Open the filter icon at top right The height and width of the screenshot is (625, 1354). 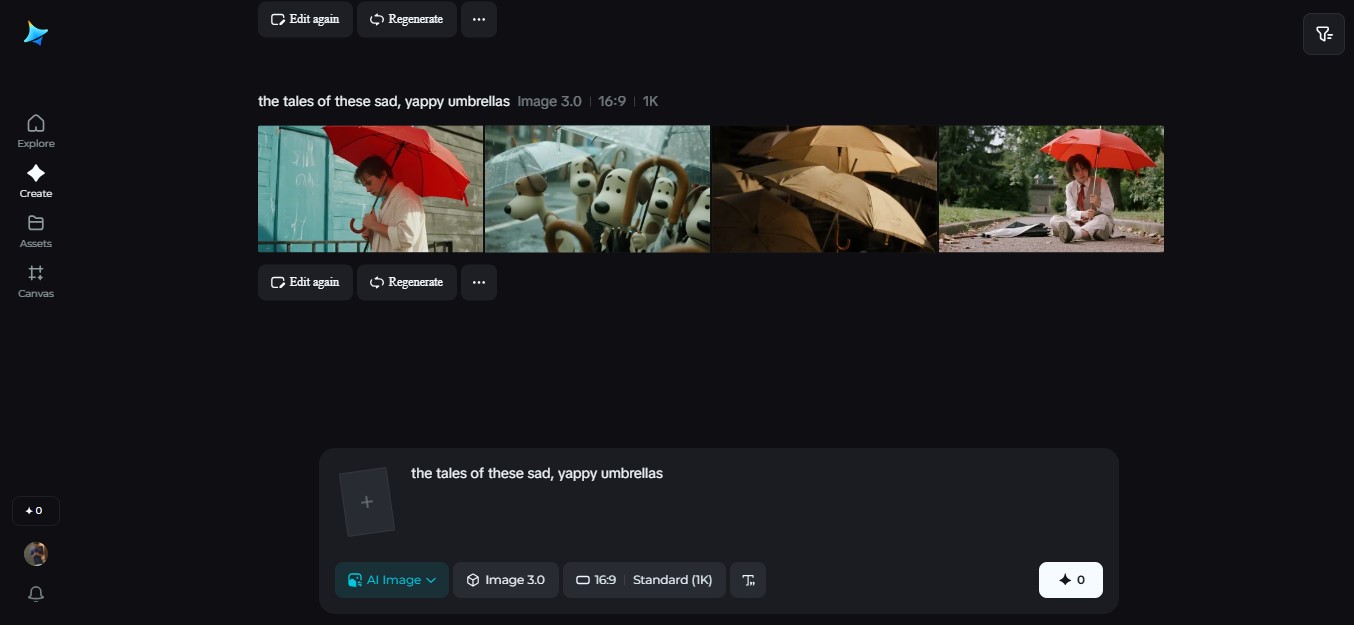(1324, 34)
